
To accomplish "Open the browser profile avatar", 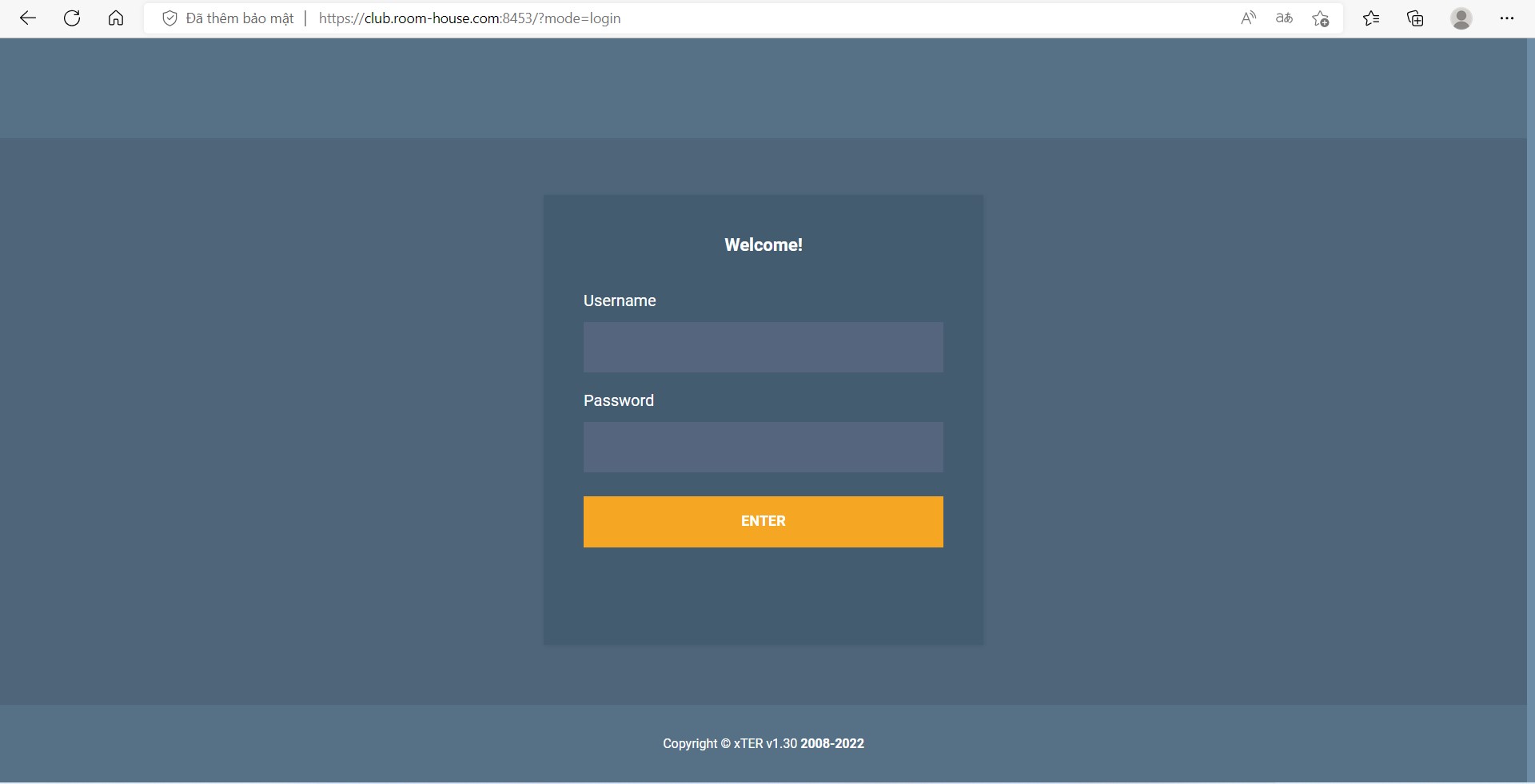I will (x=1461, y=18).
